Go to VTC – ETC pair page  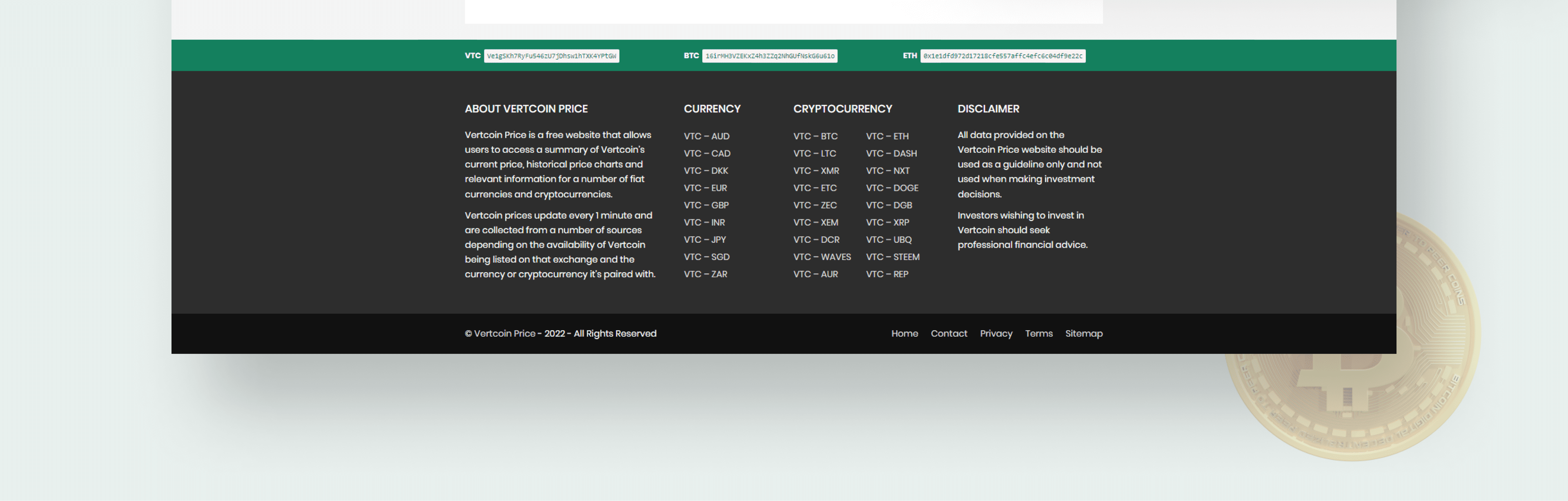[815, 188]
